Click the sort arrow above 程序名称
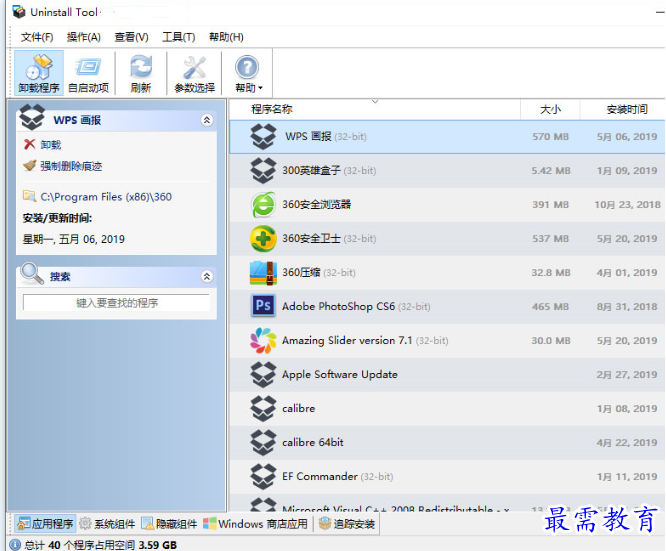 (x=375, y=102)
